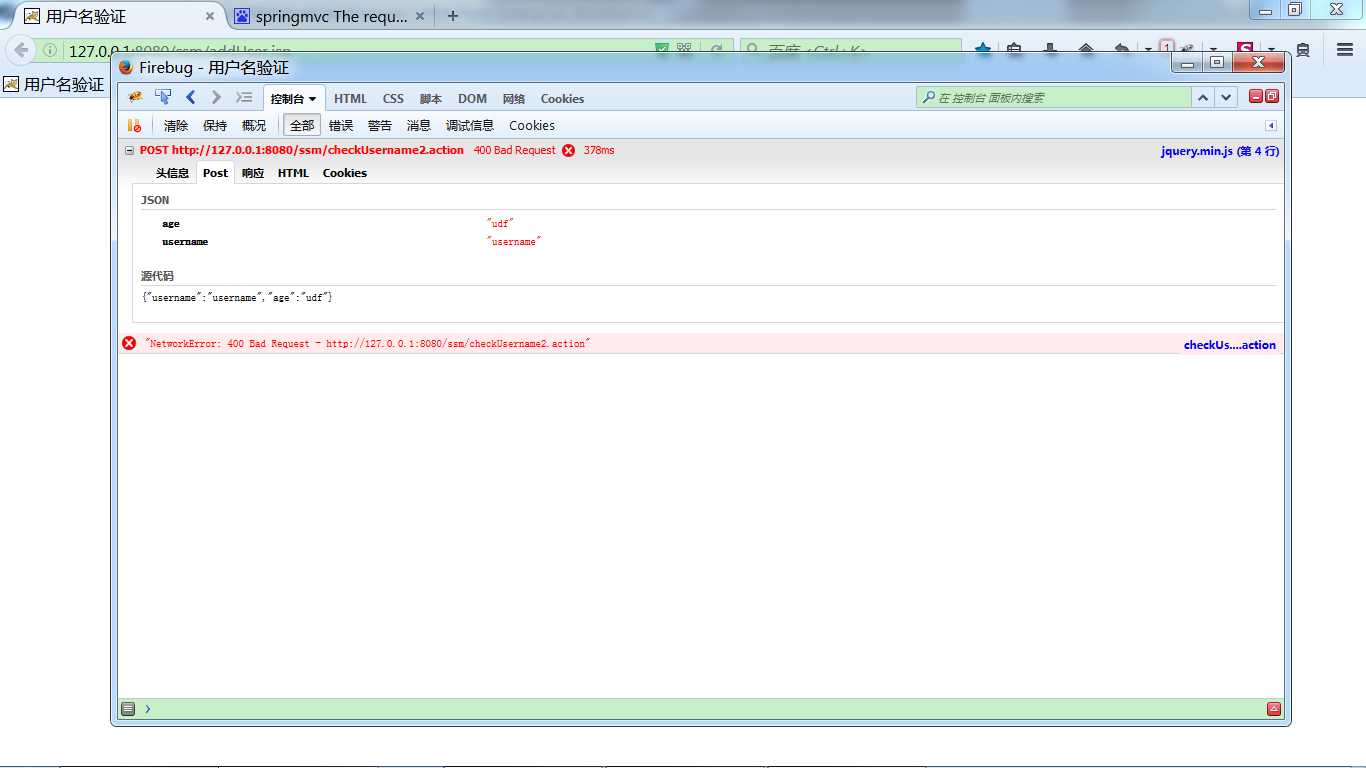1366x768 pixels.
Task: Select the 响应 request tab
Action: [x=253, y=173]
